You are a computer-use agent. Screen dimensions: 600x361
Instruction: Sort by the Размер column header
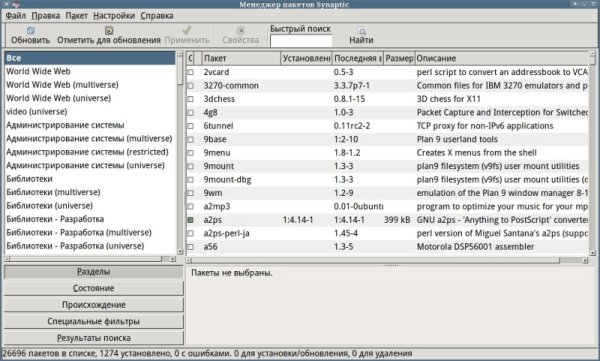pyautogui.click(x=399, y=58)
